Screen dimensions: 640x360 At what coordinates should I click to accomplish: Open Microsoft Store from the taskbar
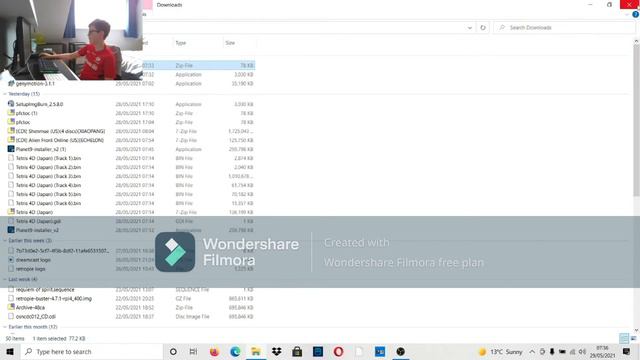pos(297,351)
